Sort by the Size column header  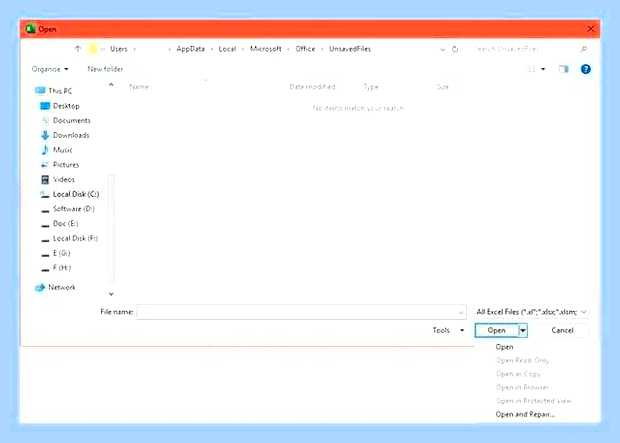(443, 87)
